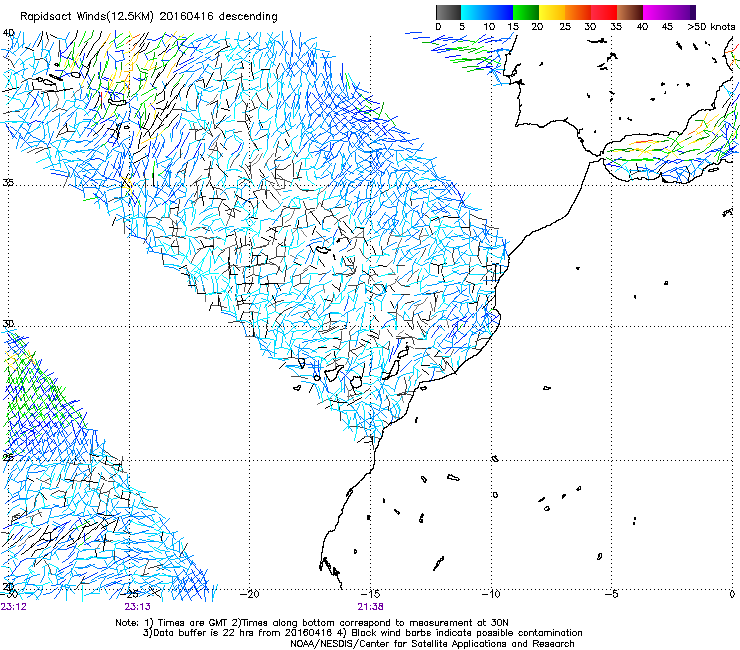Image resolution: width=740 pixels, height=650 pixels.
Task: Click the yellow 20-25 knots legend color segment
Action: (552, 12)
